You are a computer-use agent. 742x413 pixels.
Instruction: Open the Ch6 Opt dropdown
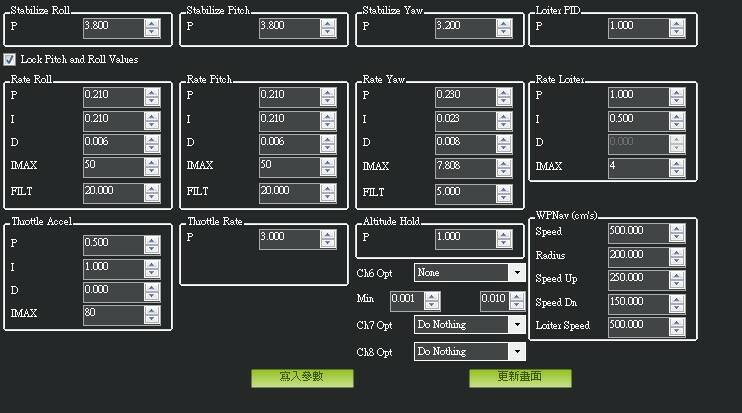click(516, 272)
